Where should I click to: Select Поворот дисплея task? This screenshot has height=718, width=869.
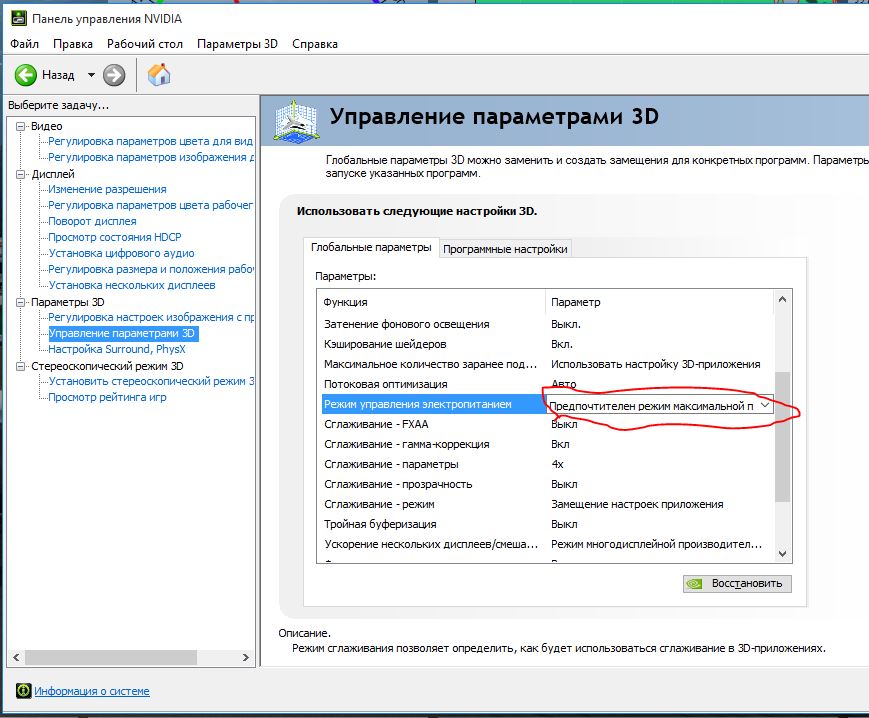point(92,221)
